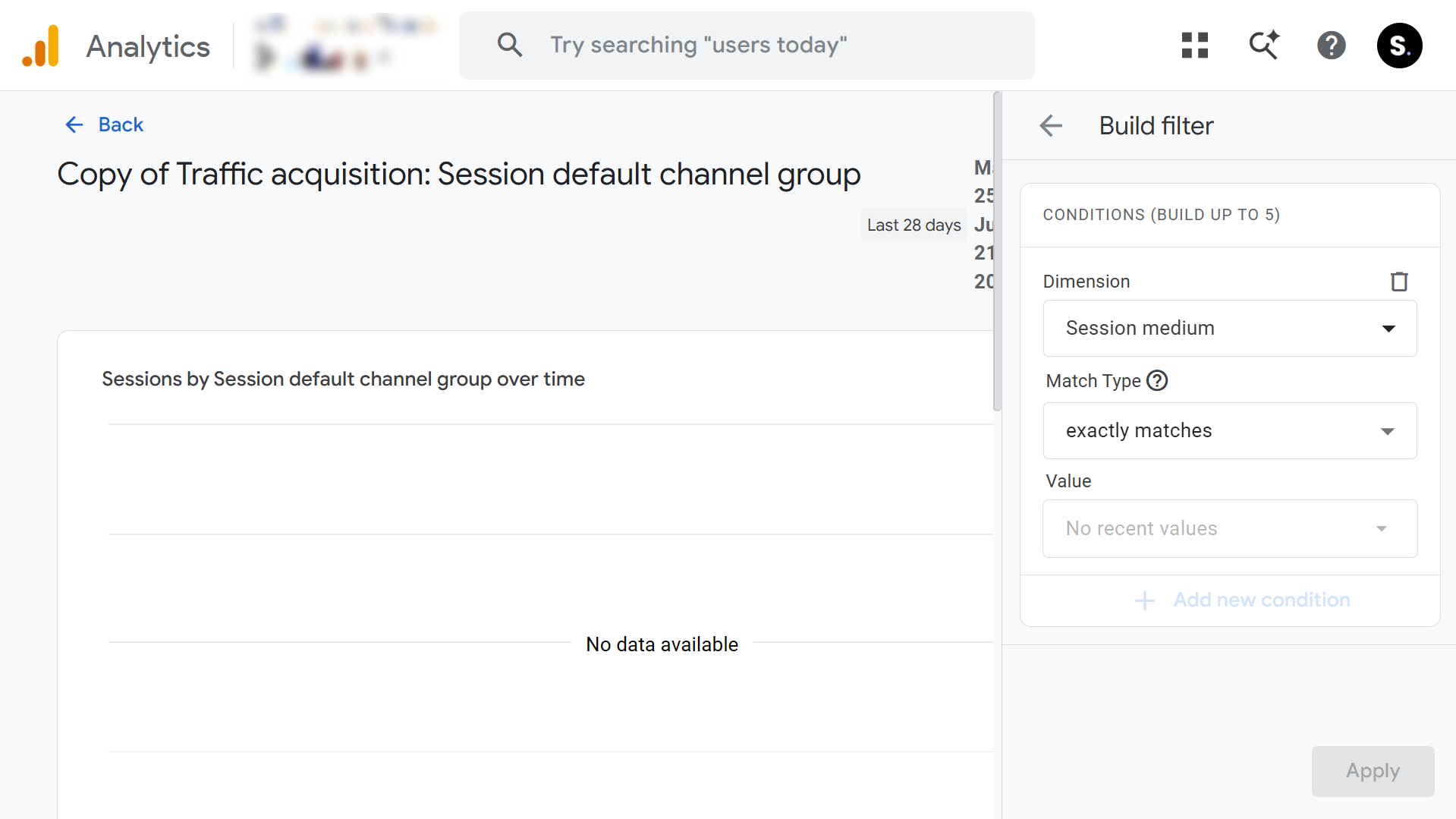Show Match Type help tooltip

[x=1157, y=380]
